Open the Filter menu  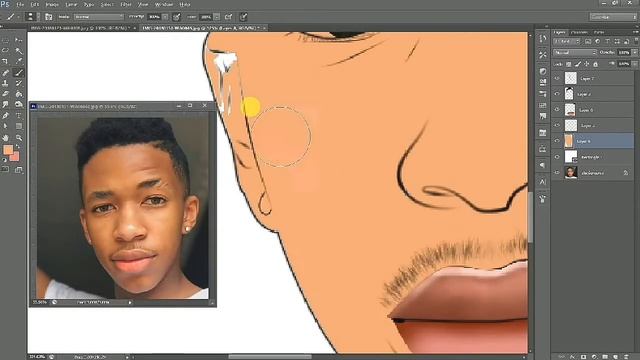[x=126, y=4]
